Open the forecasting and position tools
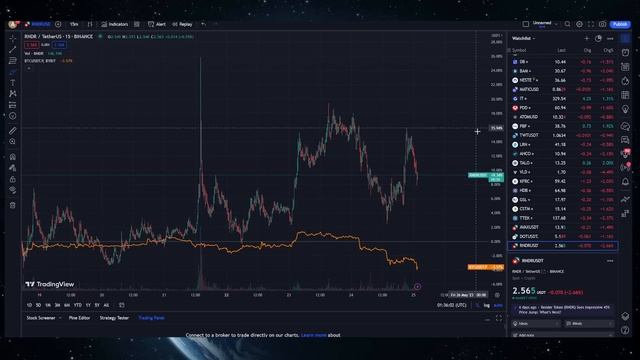640x360 pixels. pyautogui.click(x=13, y=105)
